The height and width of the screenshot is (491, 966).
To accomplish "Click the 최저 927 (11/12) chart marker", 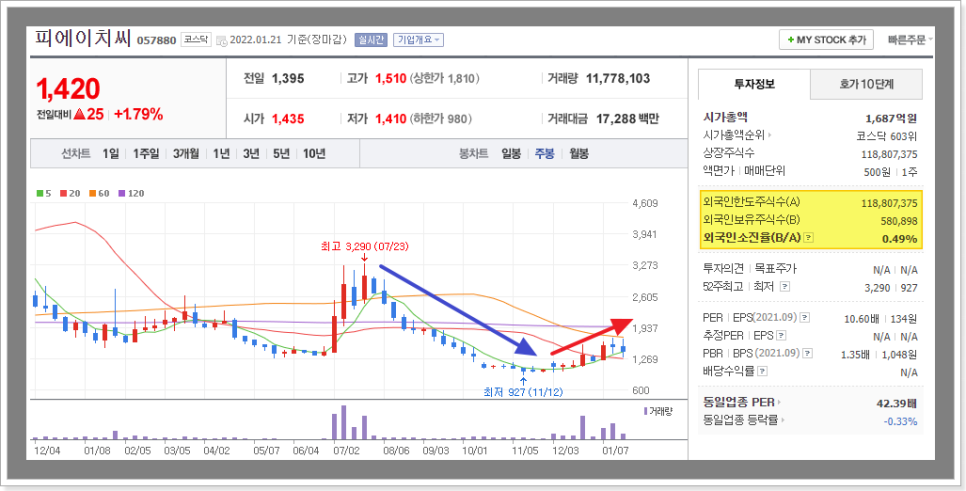I will 523,391.
